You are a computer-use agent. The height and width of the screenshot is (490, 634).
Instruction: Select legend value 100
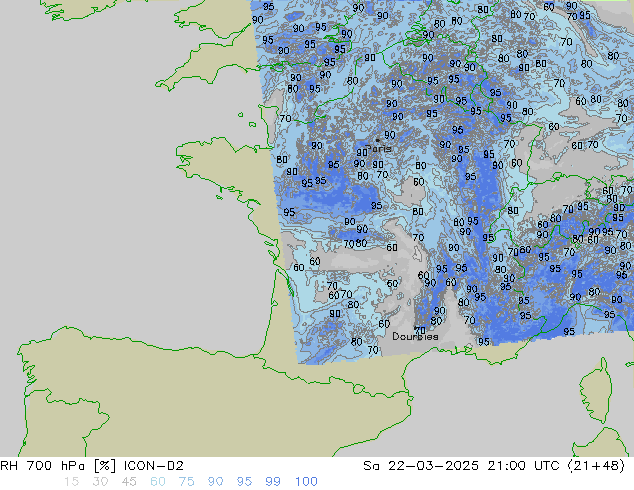click(306, 482)
